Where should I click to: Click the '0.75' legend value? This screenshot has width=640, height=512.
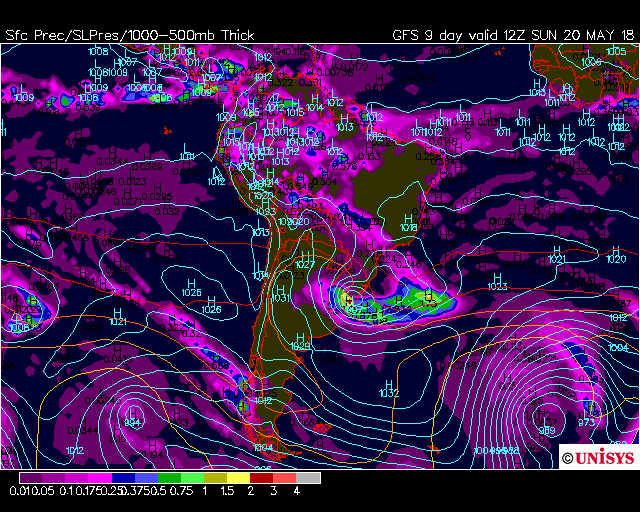pos(181,491)
